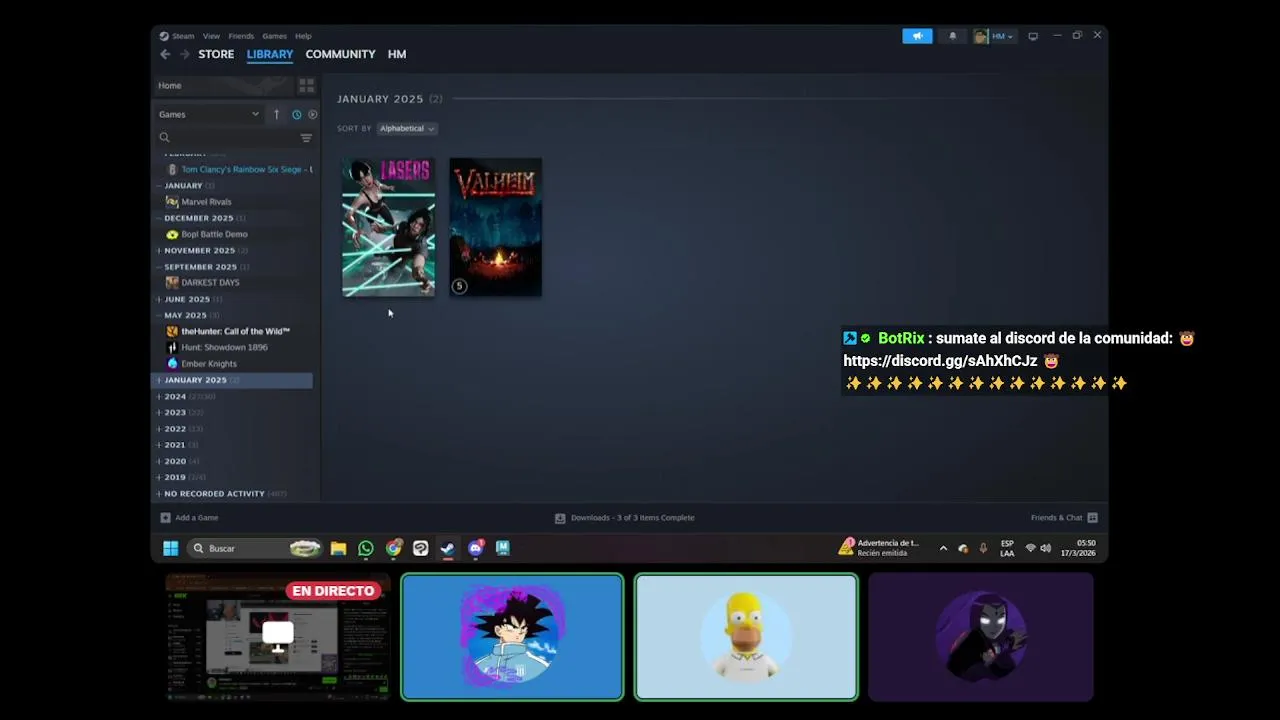1280x720 pixels.
Task: Open the Windows Start button
Action: pyautogui.click(x=170, y=548)
